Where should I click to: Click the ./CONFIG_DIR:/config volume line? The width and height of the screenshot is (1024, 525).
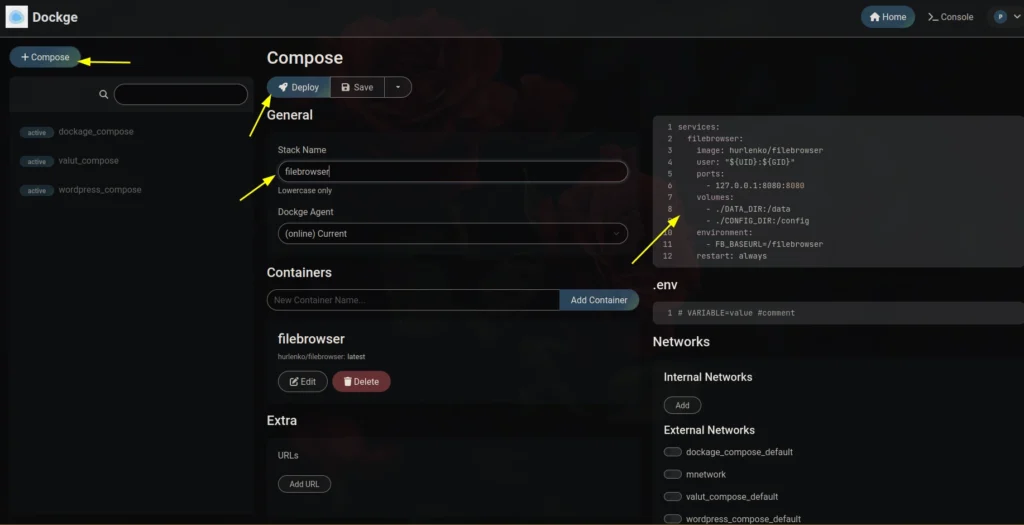click(x=758, y=221)
